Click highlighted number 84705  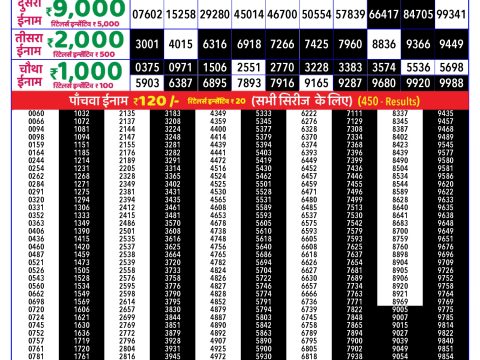click(418, 15)
